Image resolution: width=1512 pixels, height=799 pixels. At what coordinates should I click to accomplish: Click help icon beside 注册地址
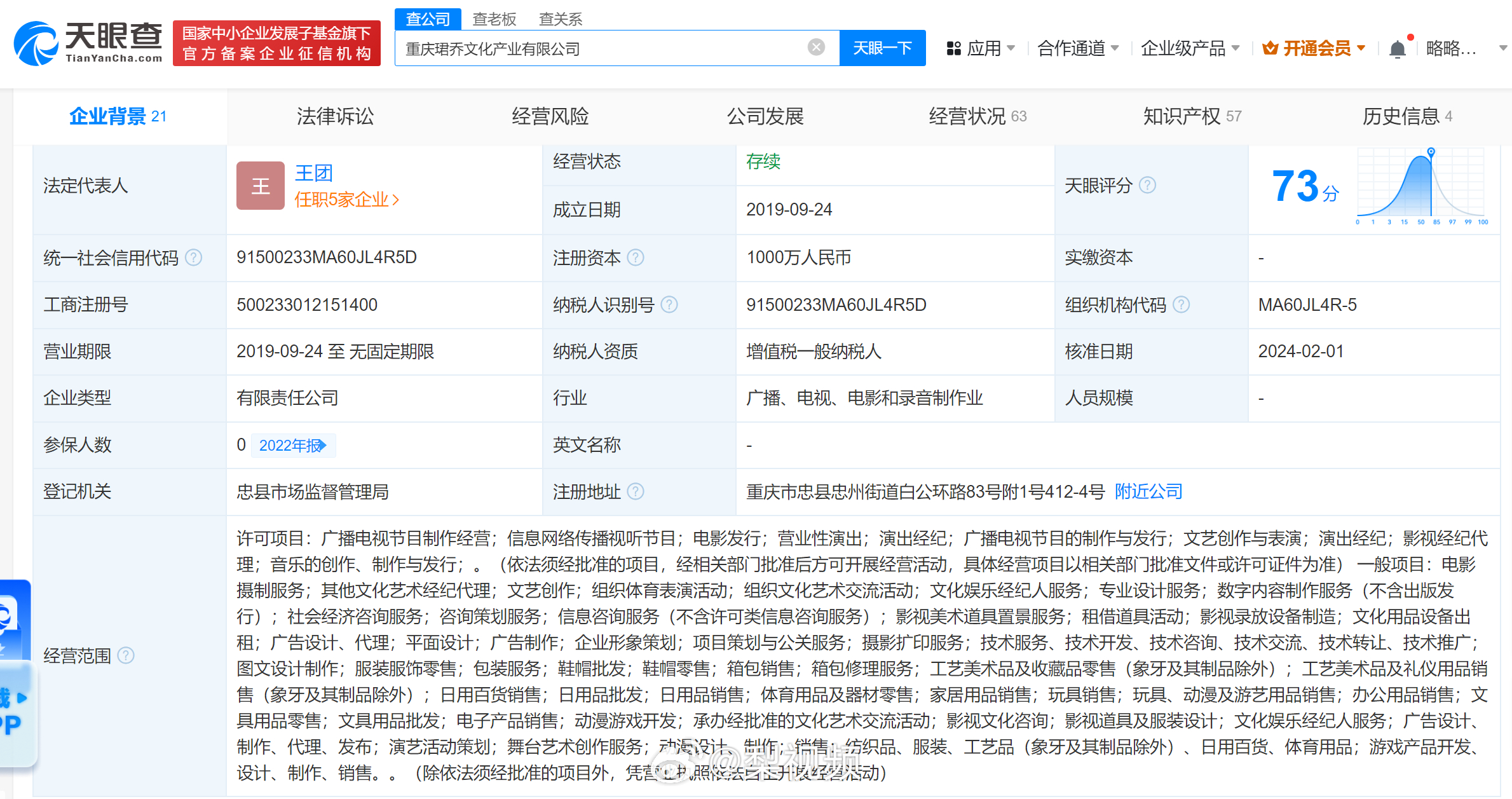tap(636, 491)
